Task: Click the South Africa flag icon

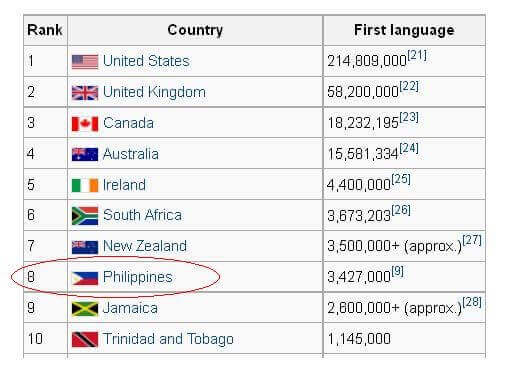Action: (85, 216)
